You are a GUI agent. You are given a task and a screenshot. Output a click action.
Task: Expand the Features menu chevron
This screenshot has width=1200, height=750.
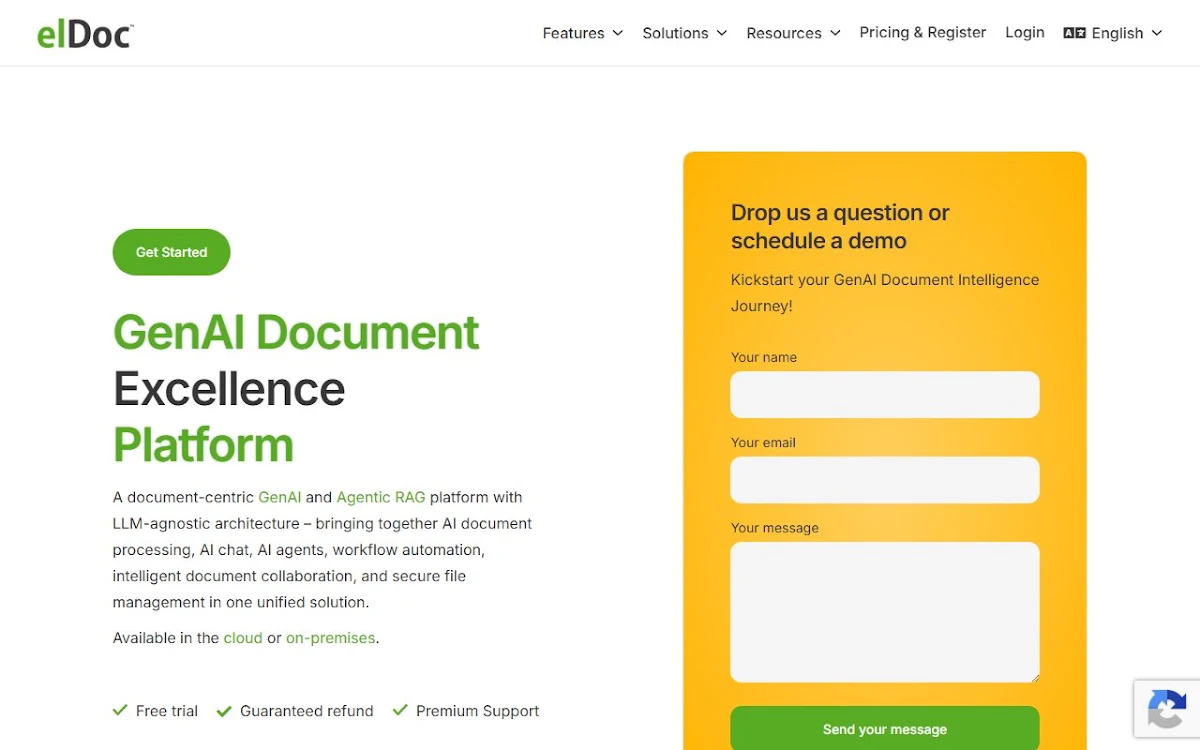618,33
